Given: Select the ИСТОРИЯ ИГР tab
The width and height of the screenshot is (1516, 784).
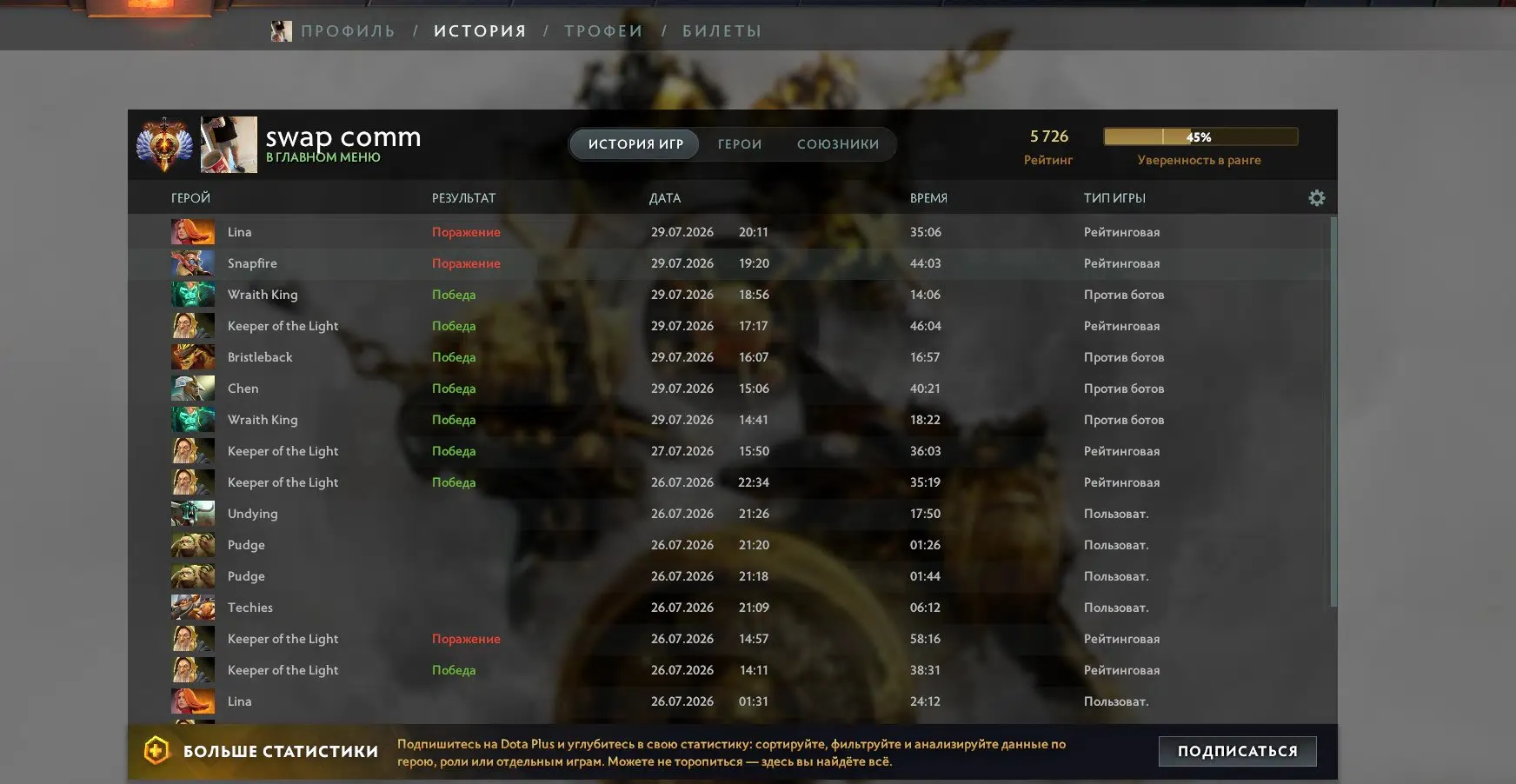Looking at the screenshot, I should 635,144.
